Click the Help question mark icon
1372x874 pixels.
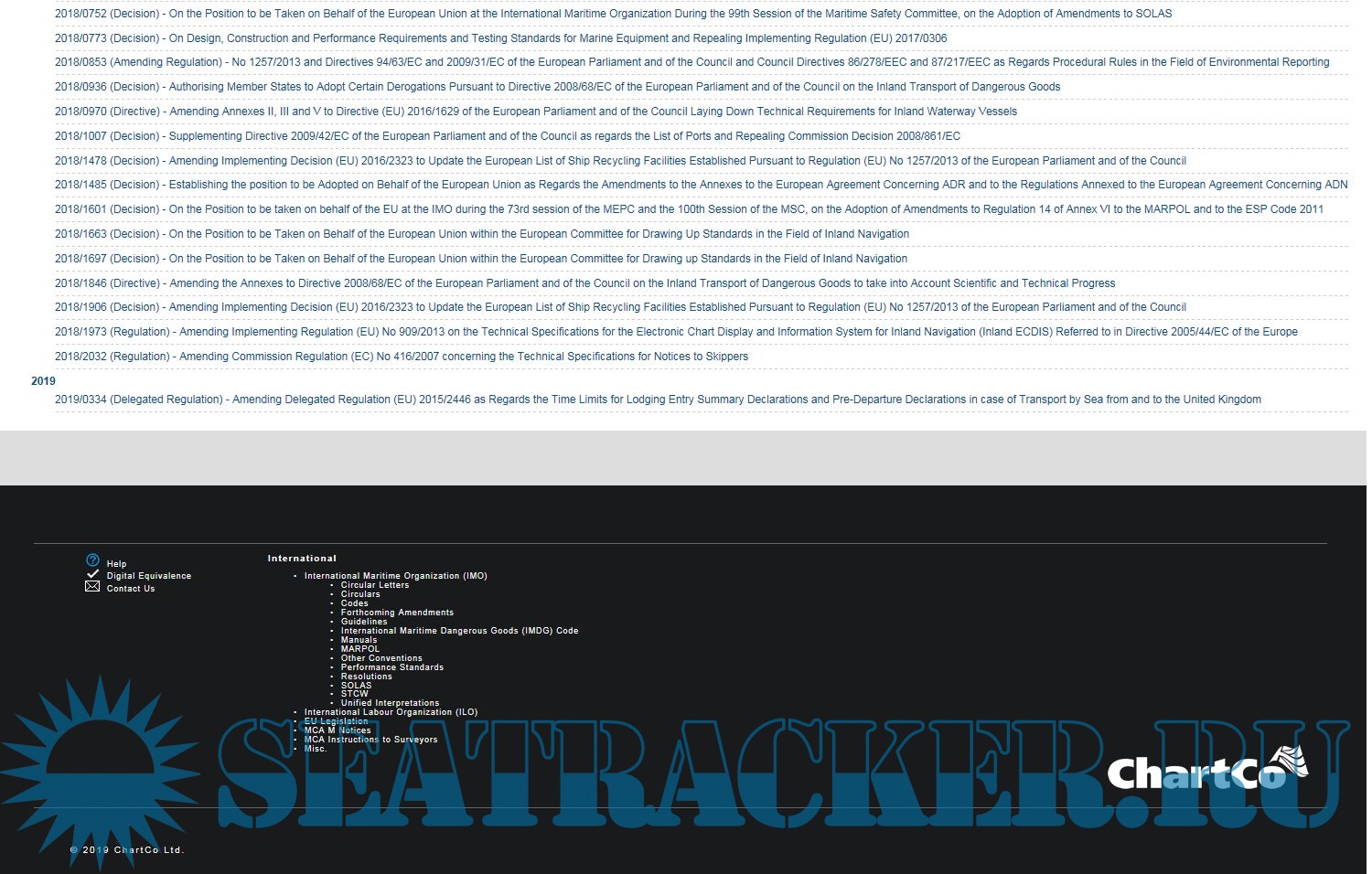(x=92, y=560)
